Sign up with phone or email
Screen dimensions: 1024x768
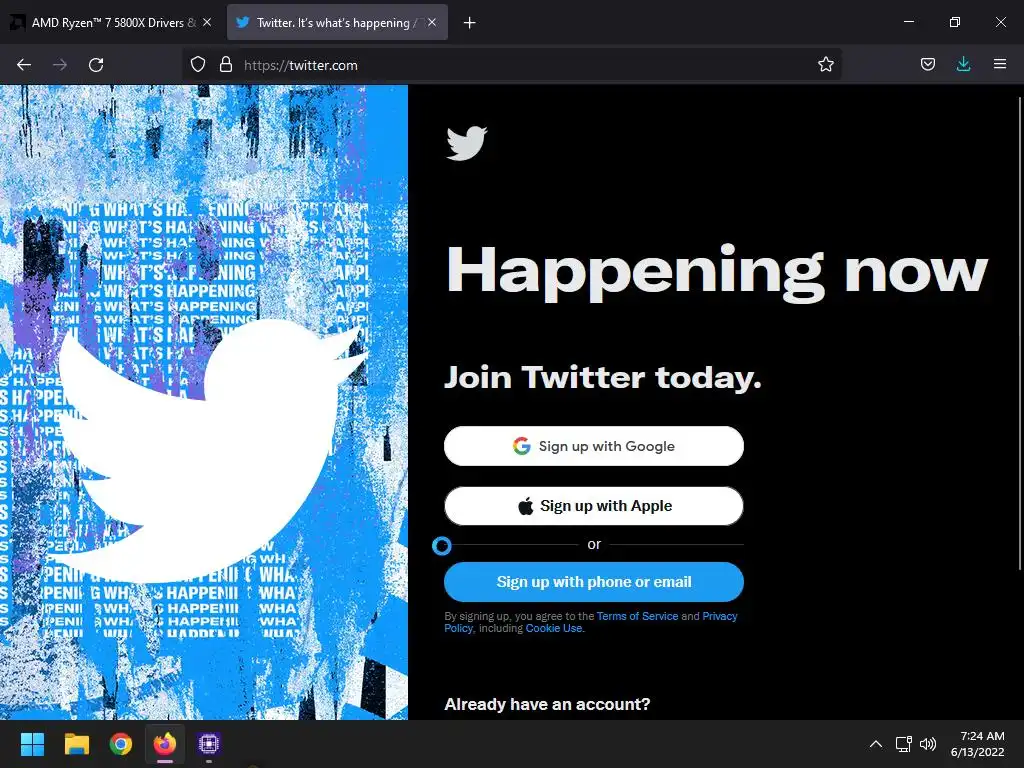coord(594,582)
